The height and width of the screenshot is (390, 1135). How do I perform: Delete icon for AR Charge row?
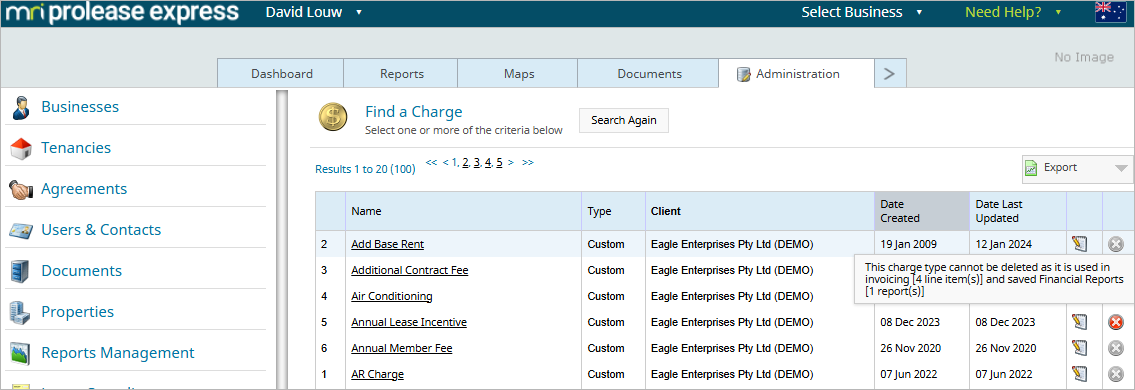pyautogui.click(x=1115, y=375)
